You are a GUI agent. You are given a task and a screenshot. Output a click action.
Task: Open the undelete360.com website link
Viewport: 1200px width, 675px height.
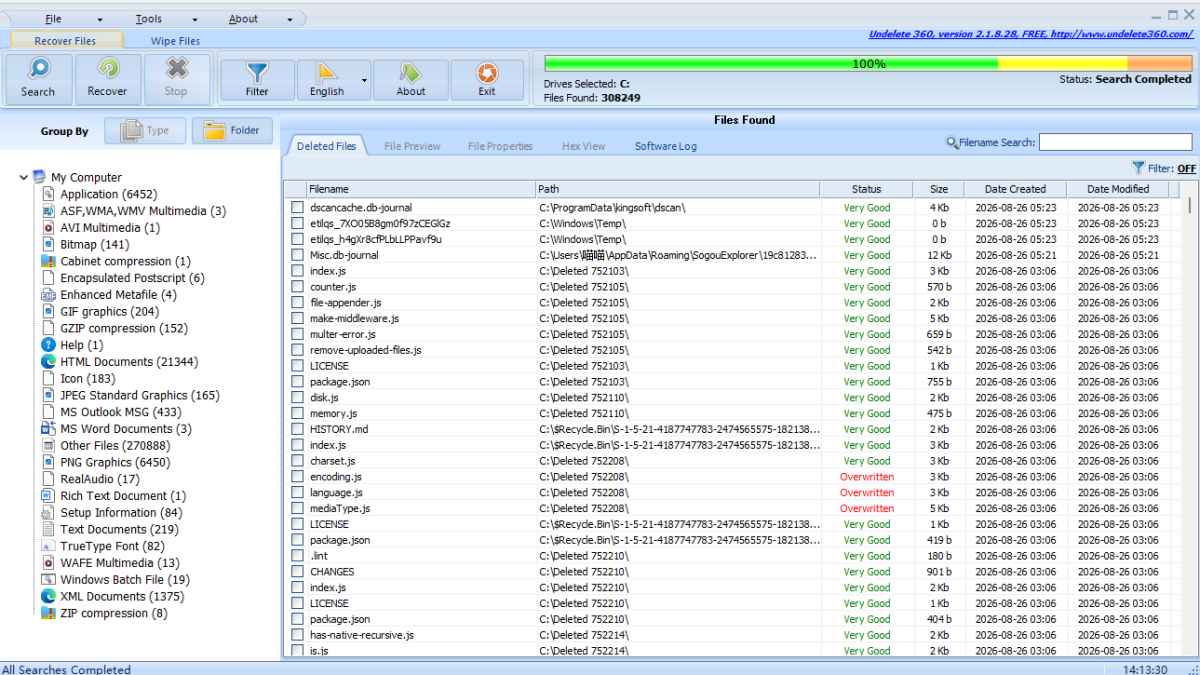coord(1030,34)
